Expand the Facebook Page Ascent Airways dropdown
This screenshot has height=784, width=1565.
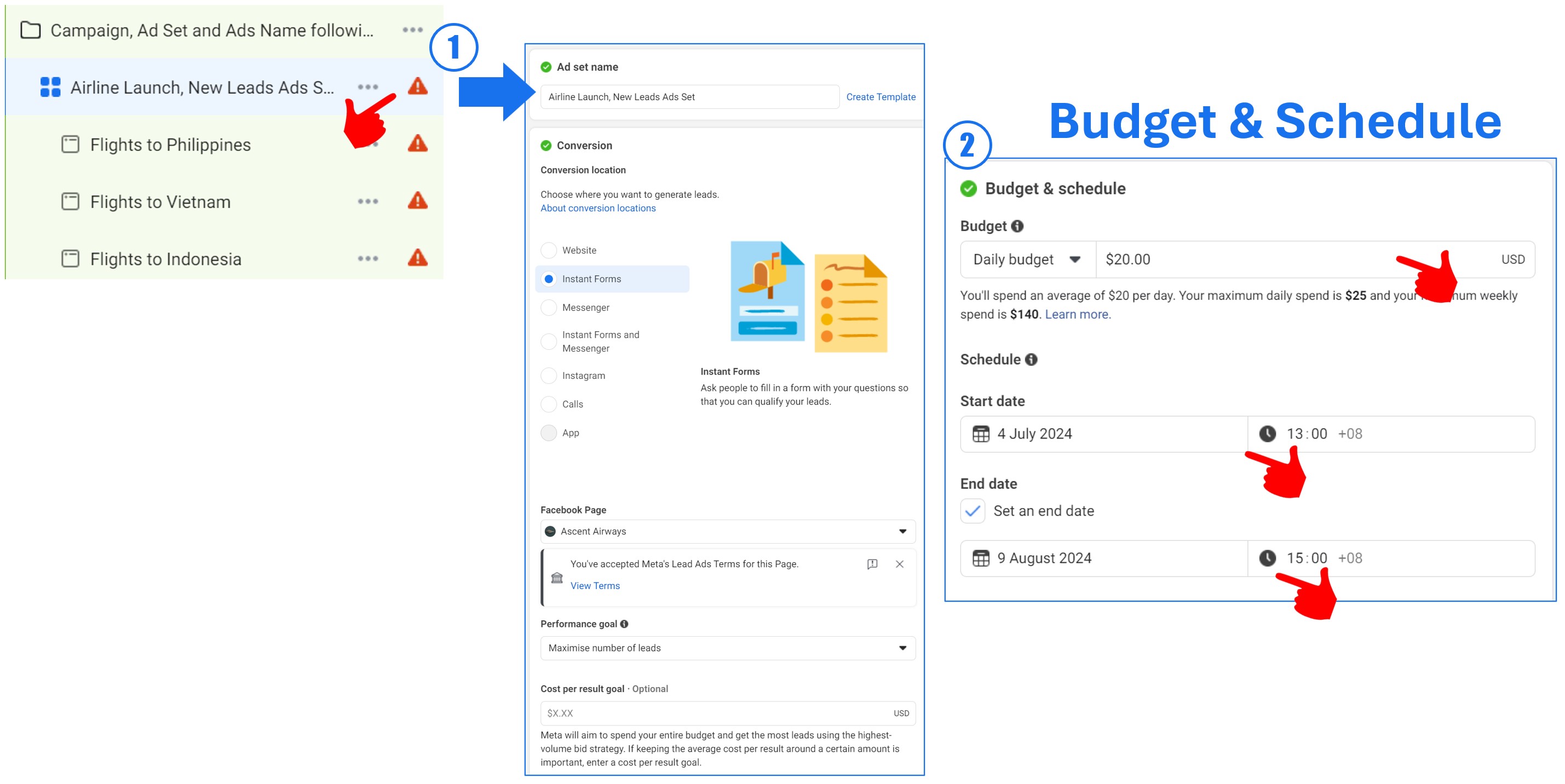coord(727,532)
